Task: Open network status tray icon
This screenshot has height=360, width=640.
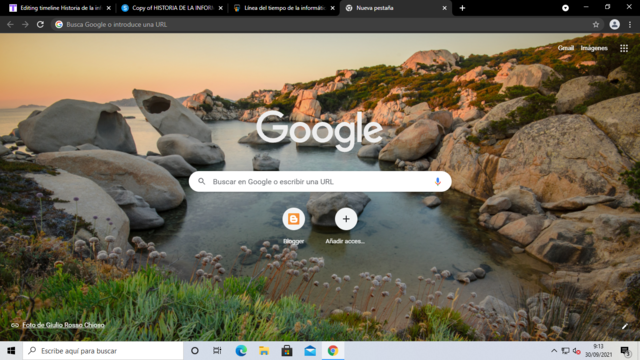Action: 565,351
